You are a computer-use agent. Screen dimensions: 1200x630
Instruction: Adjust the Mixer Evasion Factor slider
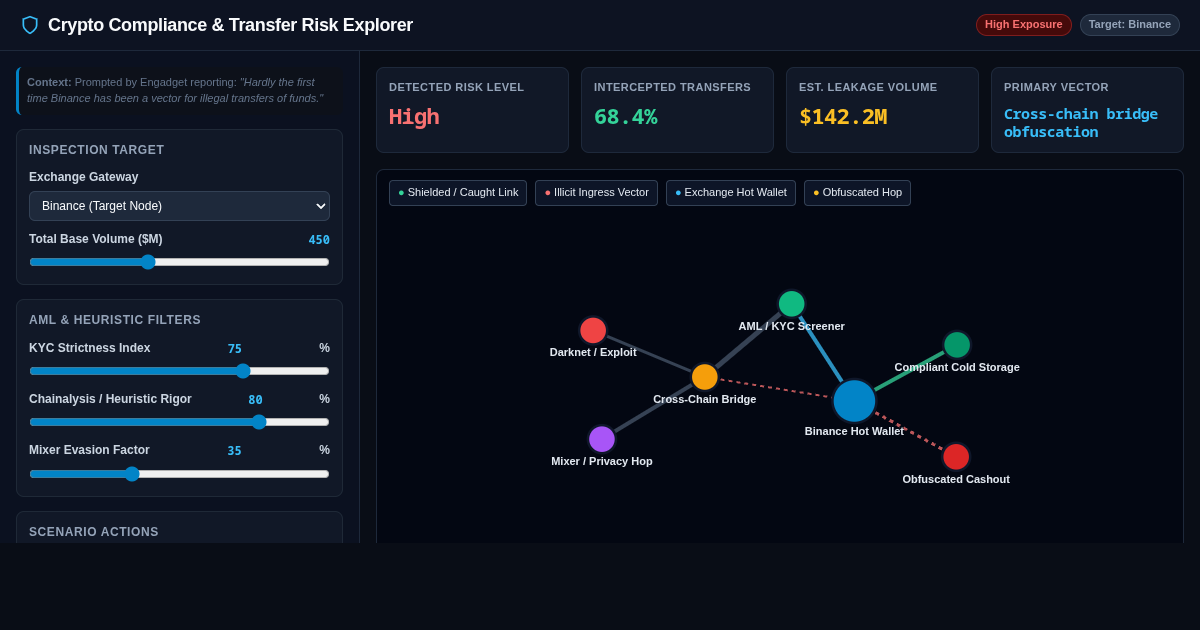click(179, 474)
